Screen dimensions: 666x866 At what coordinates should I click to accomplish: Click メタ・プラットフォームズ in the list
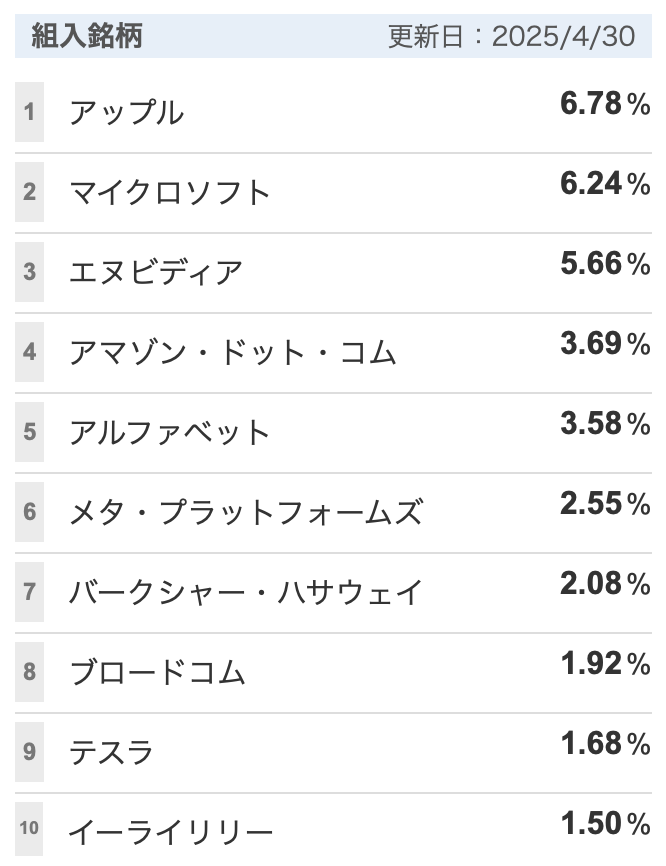pos(246,512)
